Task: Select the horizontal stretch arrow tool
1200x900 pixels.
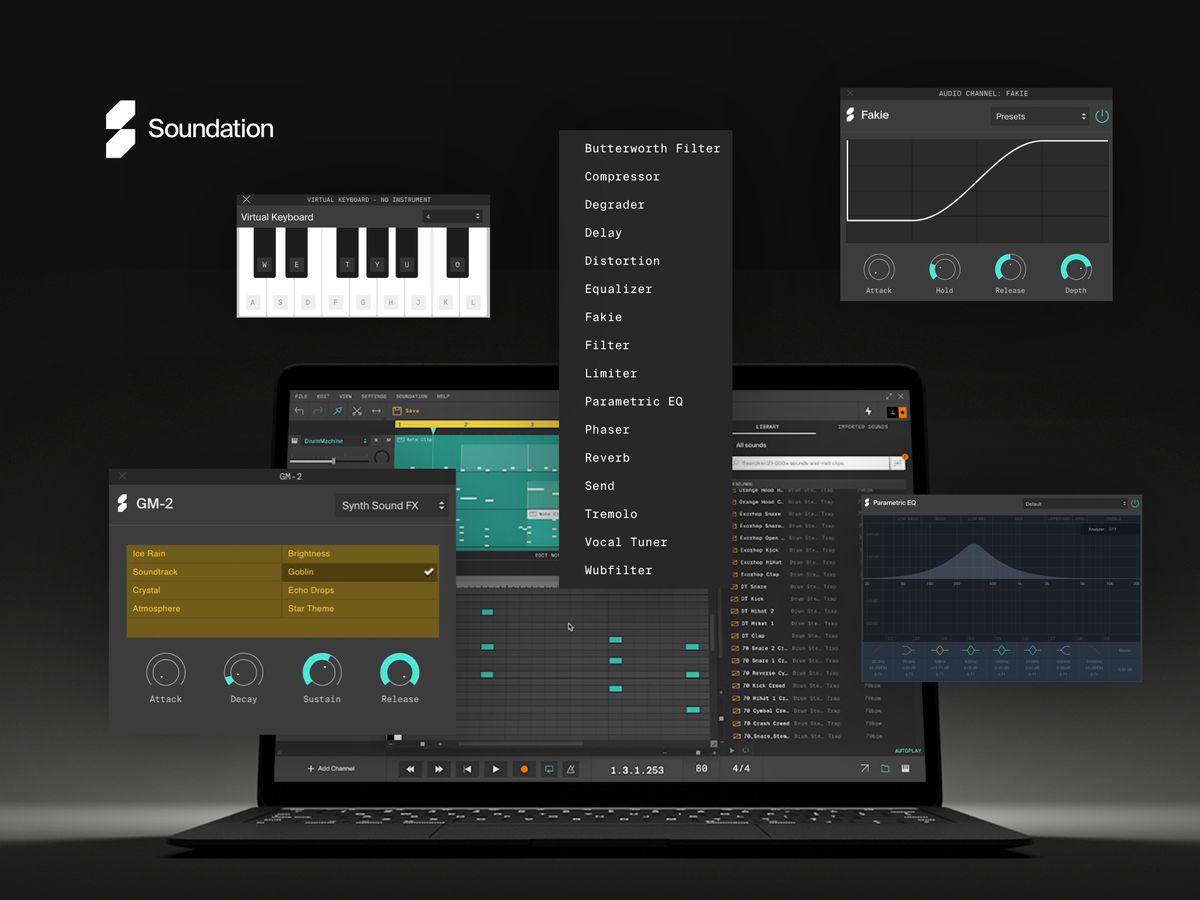Action: pos(376,410)
